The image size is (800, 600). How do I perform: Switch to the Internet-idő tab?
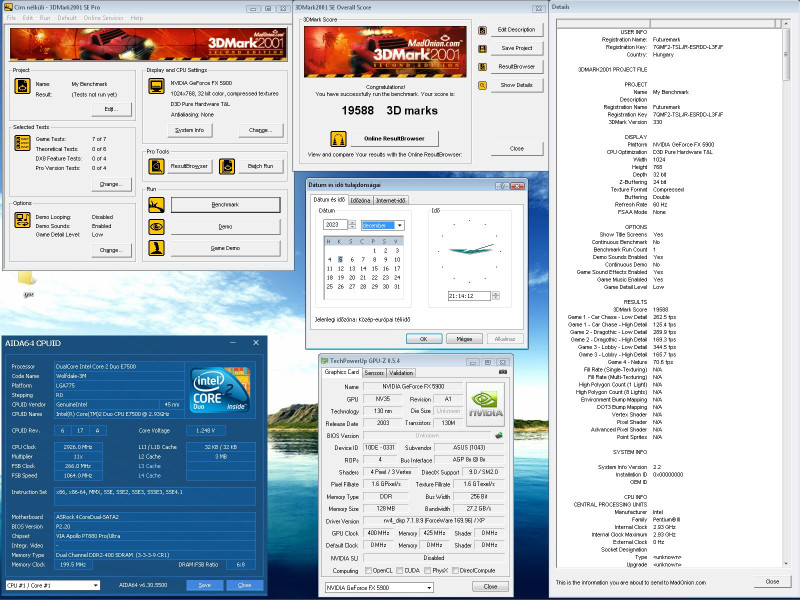click(x=391, y=201)
